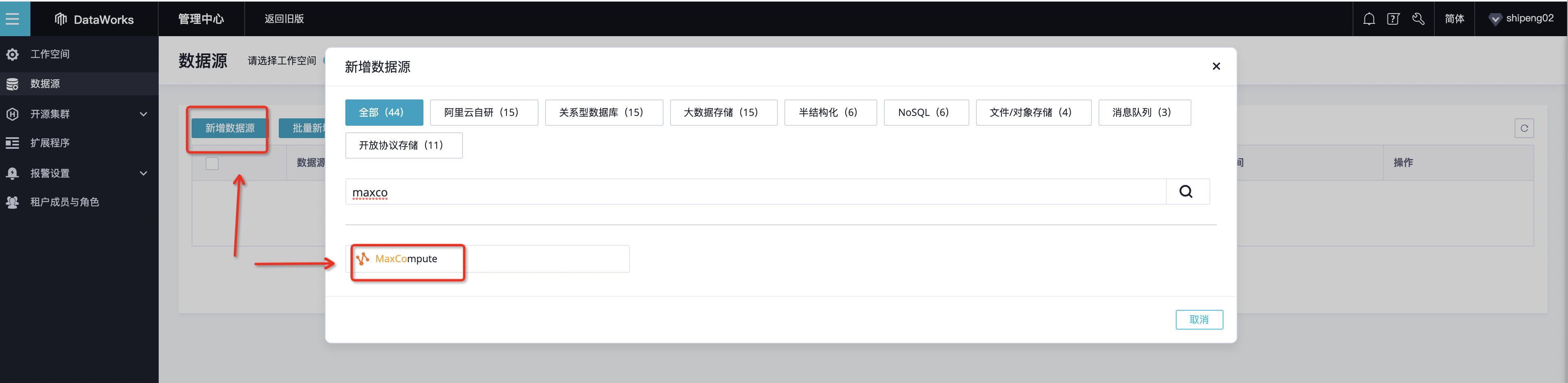The image size is (1568, 383).
Task: Click the 新增数据源 button
Action: point(230,128)
